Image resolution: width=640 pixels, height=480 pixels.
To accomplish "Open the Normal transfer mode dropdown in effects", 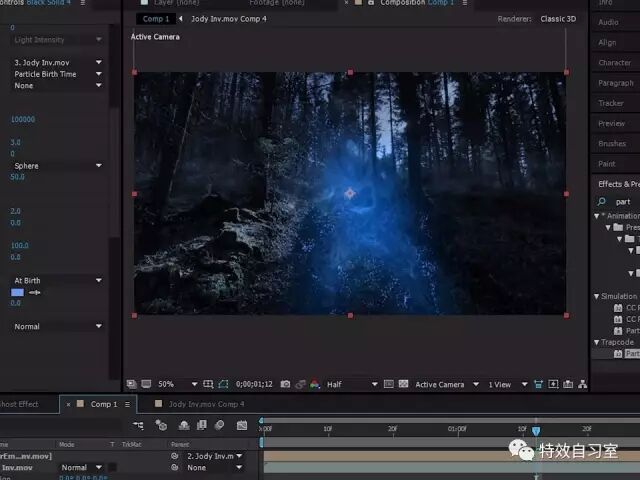I will (x=58, y=327).
